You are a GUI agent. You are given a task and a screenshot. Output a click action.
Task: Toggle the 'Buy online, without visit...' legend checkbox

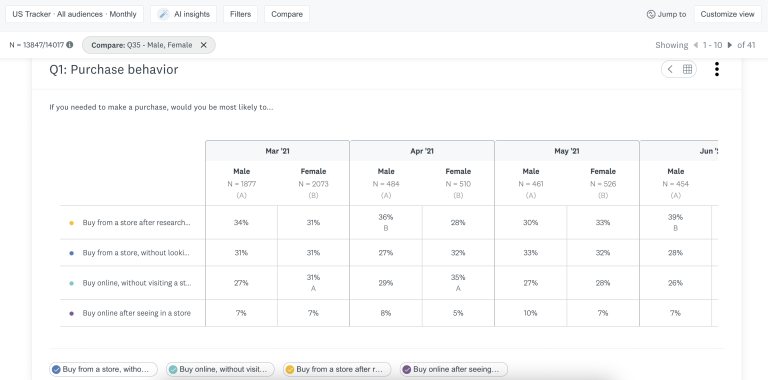coord(173,369)
